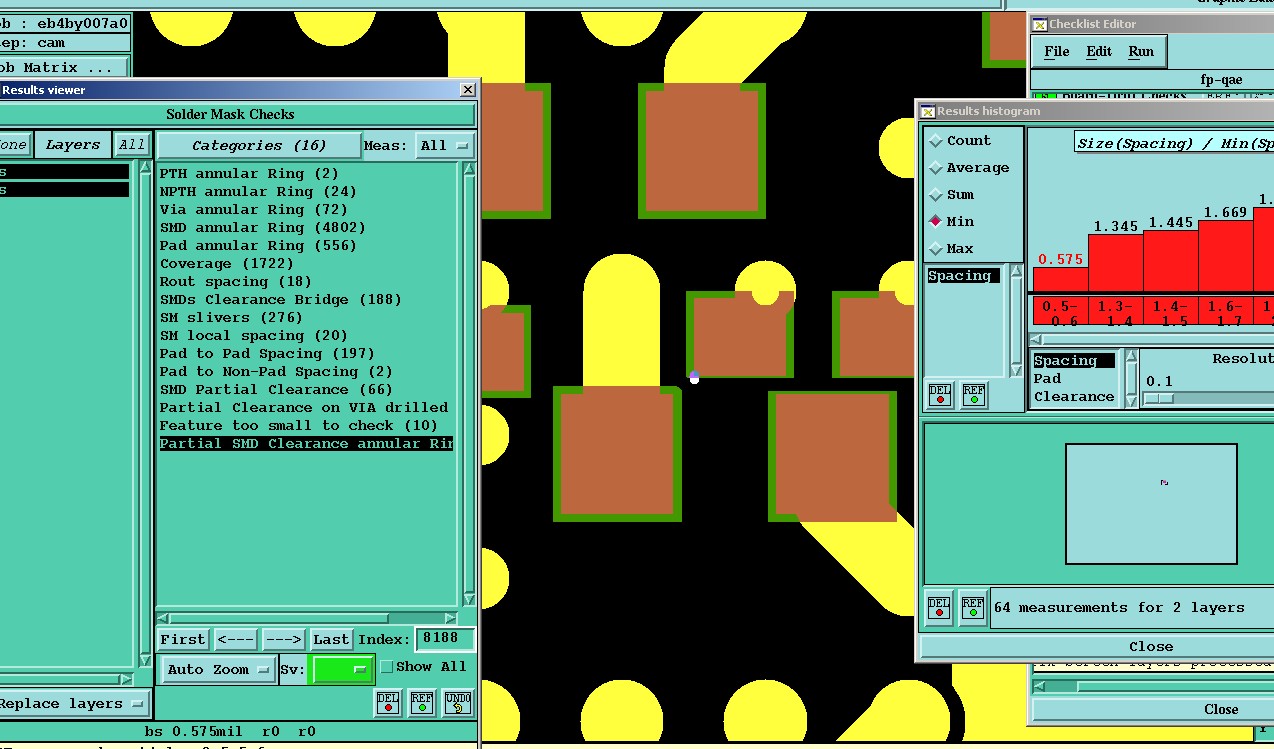Click REF icon under histogram Spacing list

(x=973, y=395)
